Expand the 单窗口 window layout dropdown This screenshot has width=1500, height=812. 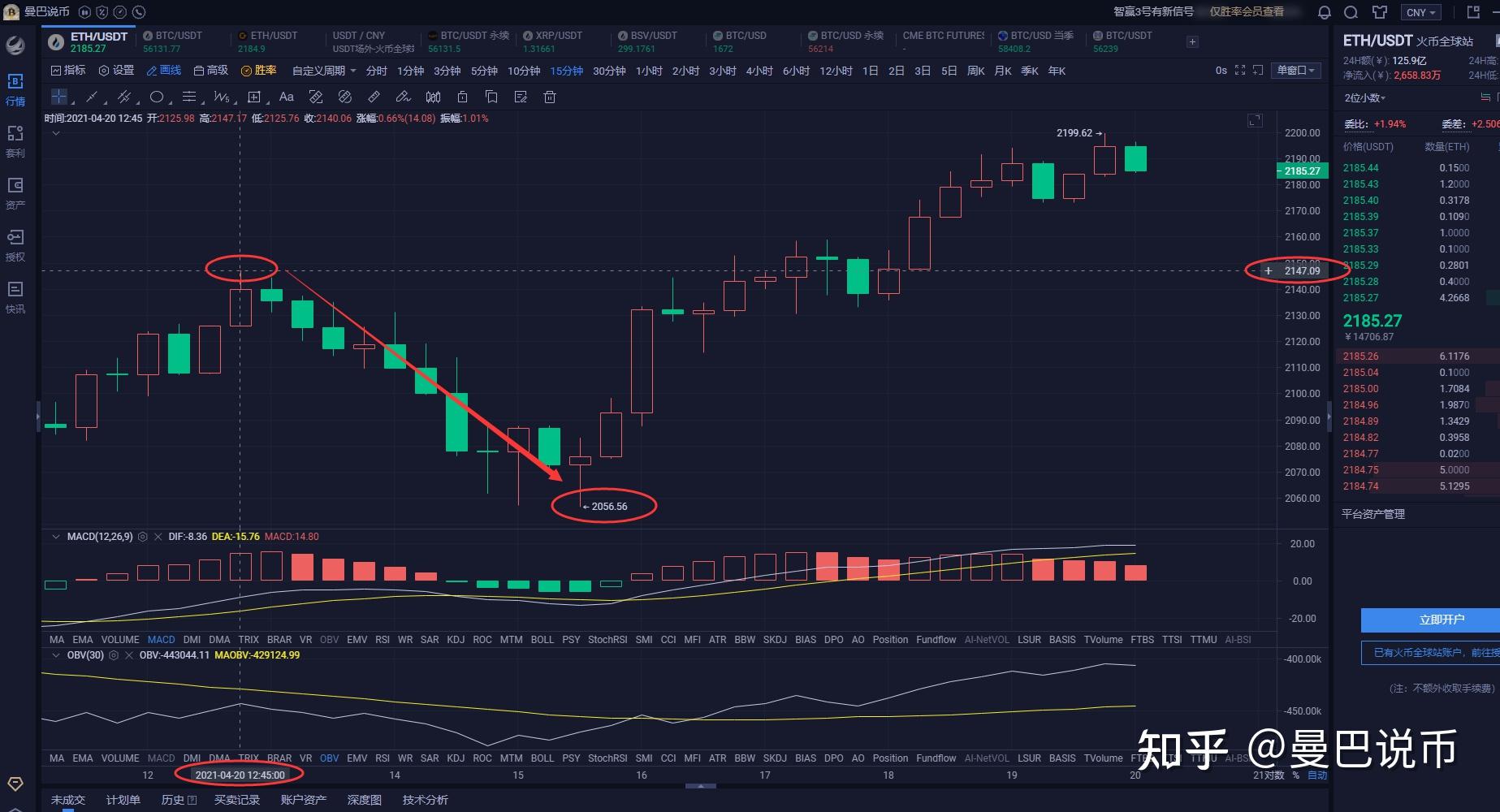pyautogui.click(x=1295, y=71)
